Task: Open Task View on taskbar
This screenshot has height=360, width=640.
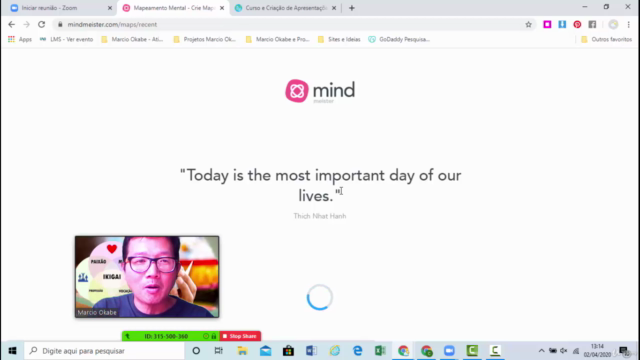Action: 219,351
